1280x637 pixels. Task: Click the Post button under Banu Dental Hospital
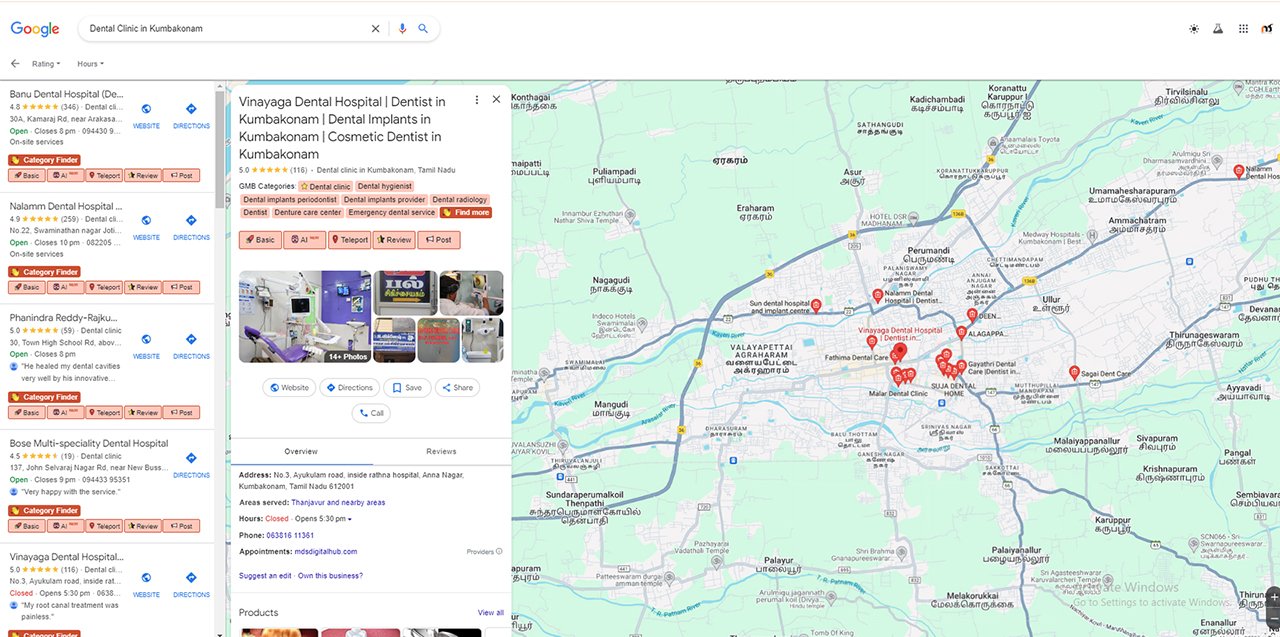coord(181,175)
